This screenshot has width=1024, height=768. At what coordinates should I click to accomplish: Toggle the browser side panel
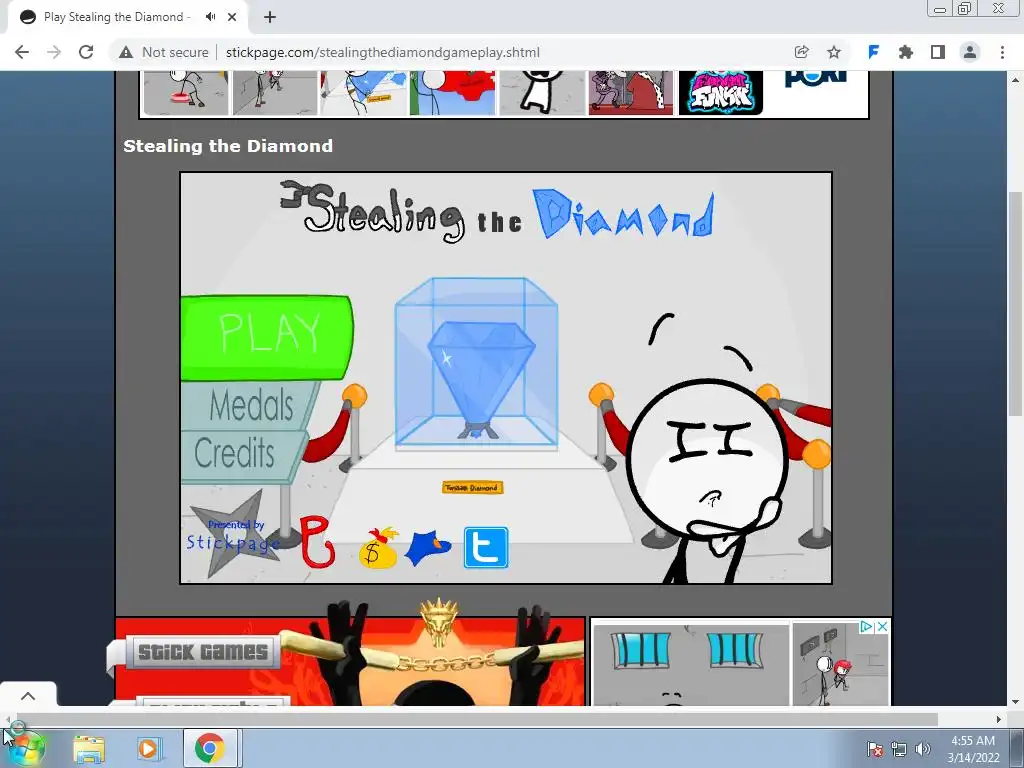pos(938,52)
